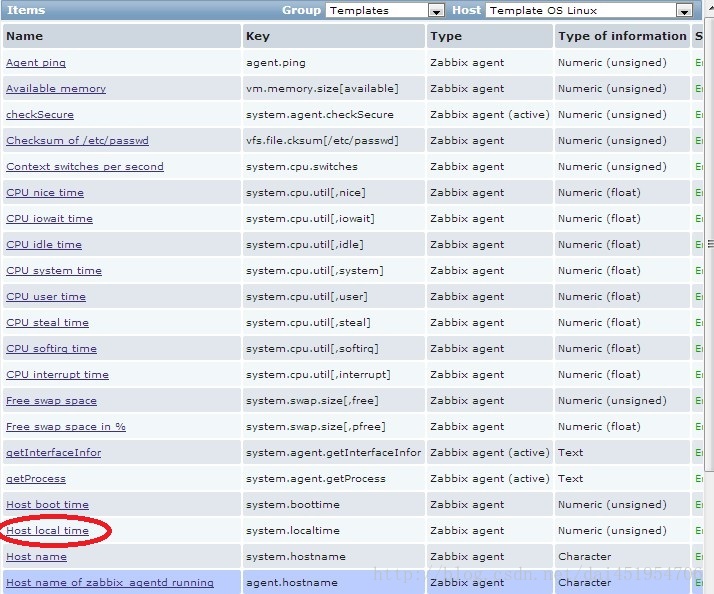Open Host name of zabbix_agentd running item

click(x=110, y=582)
